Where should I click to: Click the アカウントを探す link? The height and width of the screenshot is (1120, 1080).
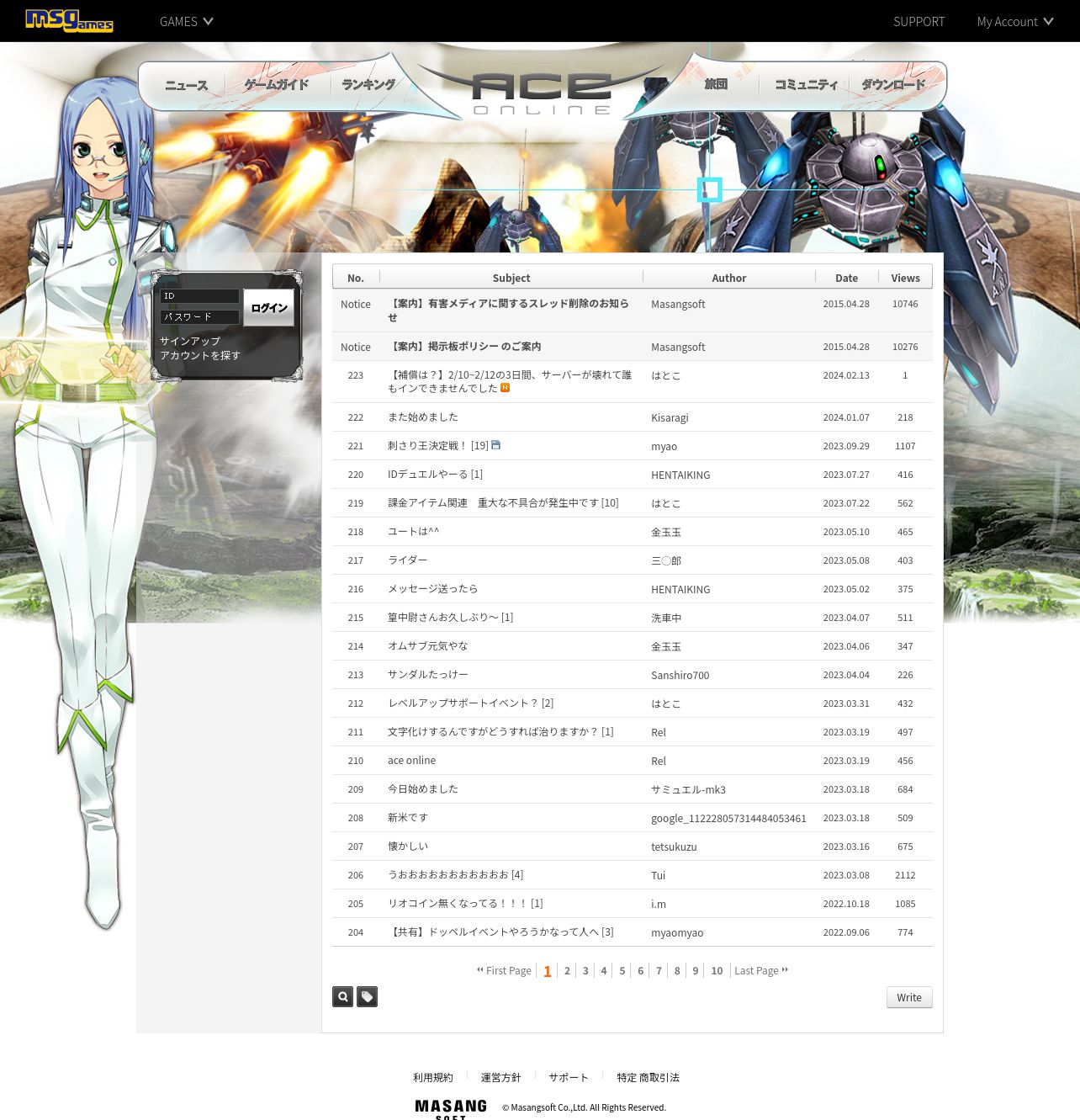click(x=200, y=355)
